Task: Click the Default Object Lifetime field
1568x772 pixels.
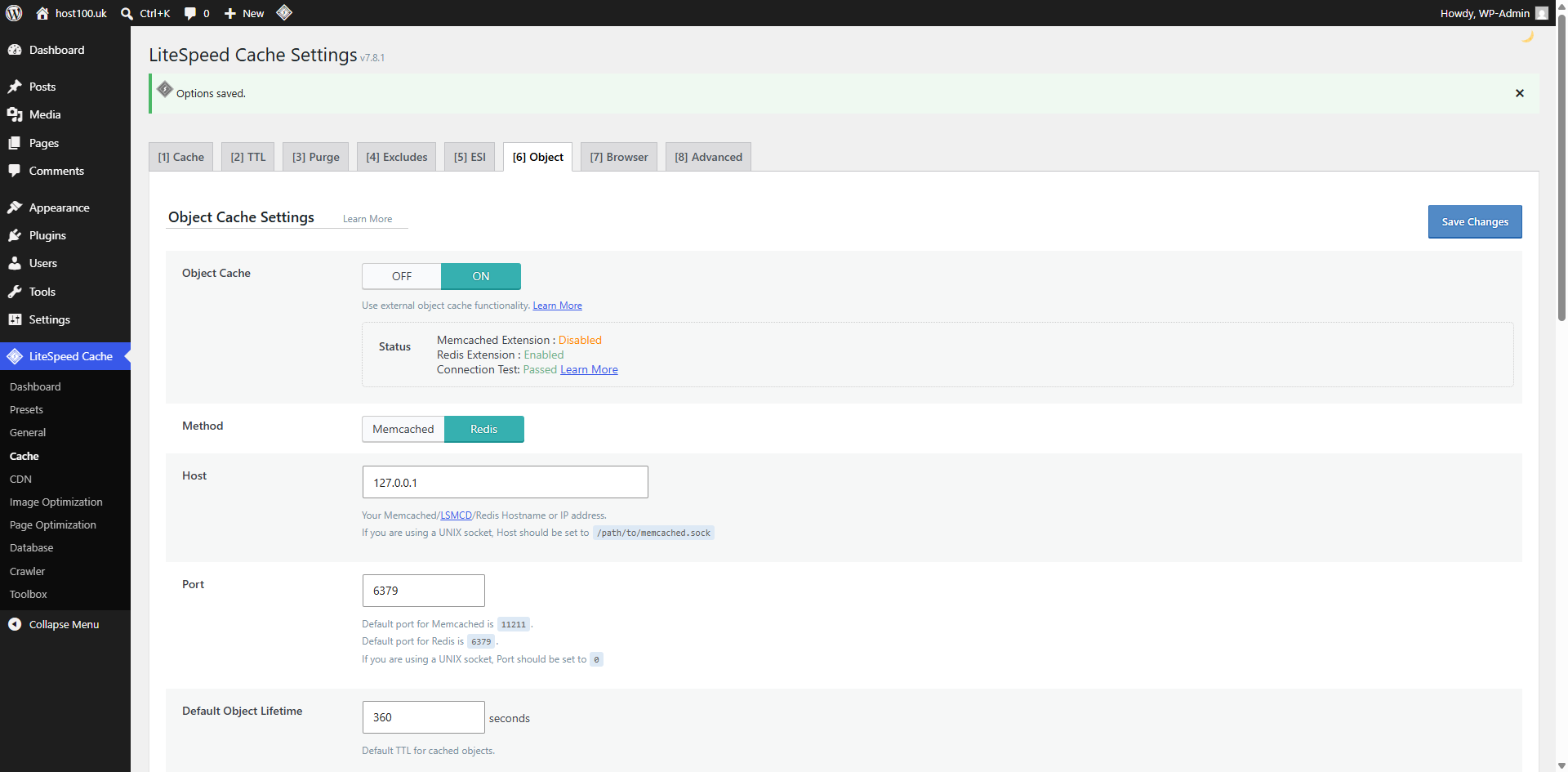Action: click(424, 717)
